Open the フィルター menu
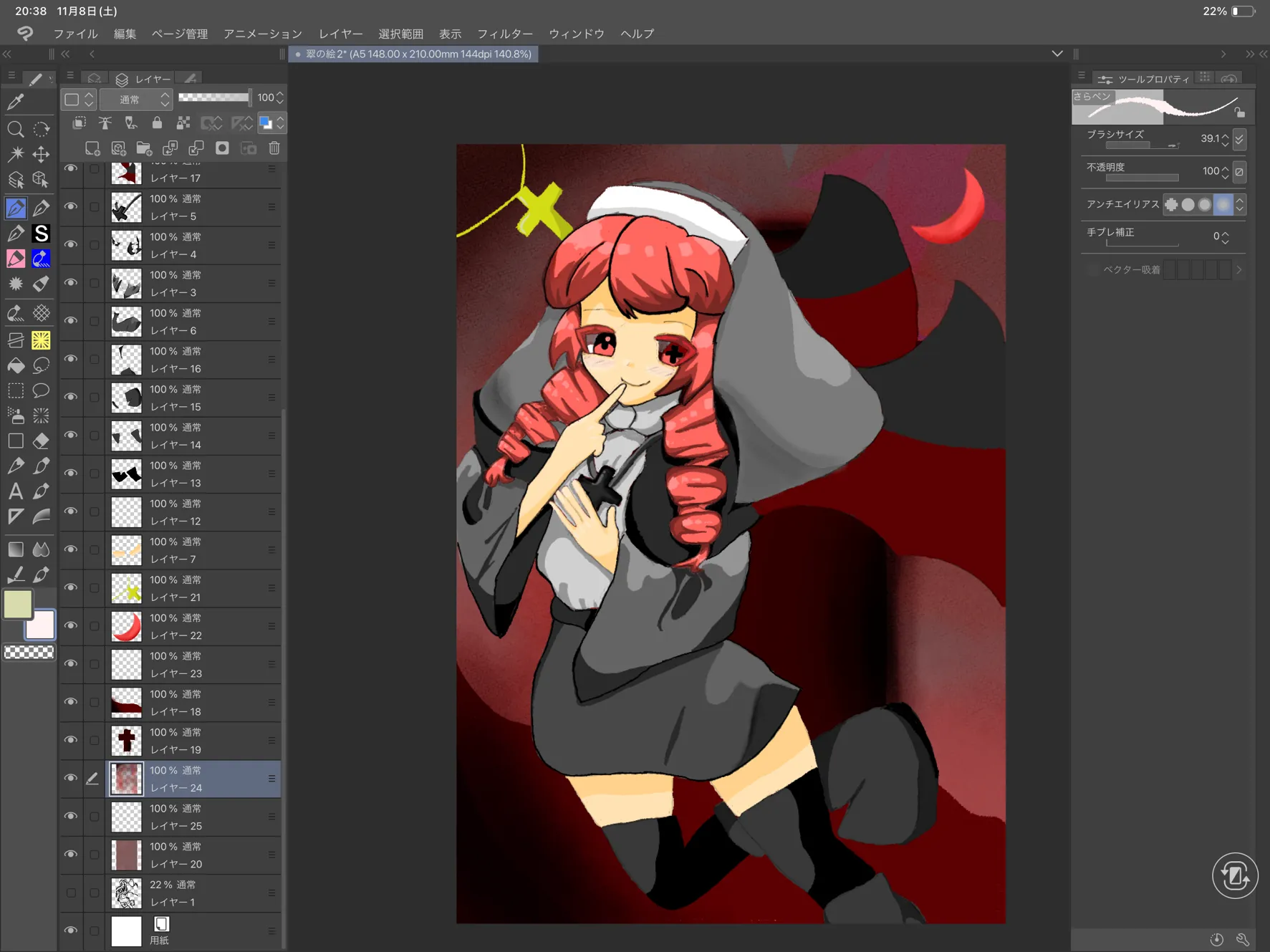 (x=505, y=34)
